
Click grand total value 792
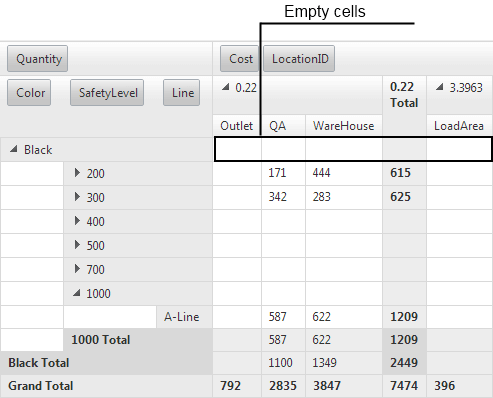237,386
